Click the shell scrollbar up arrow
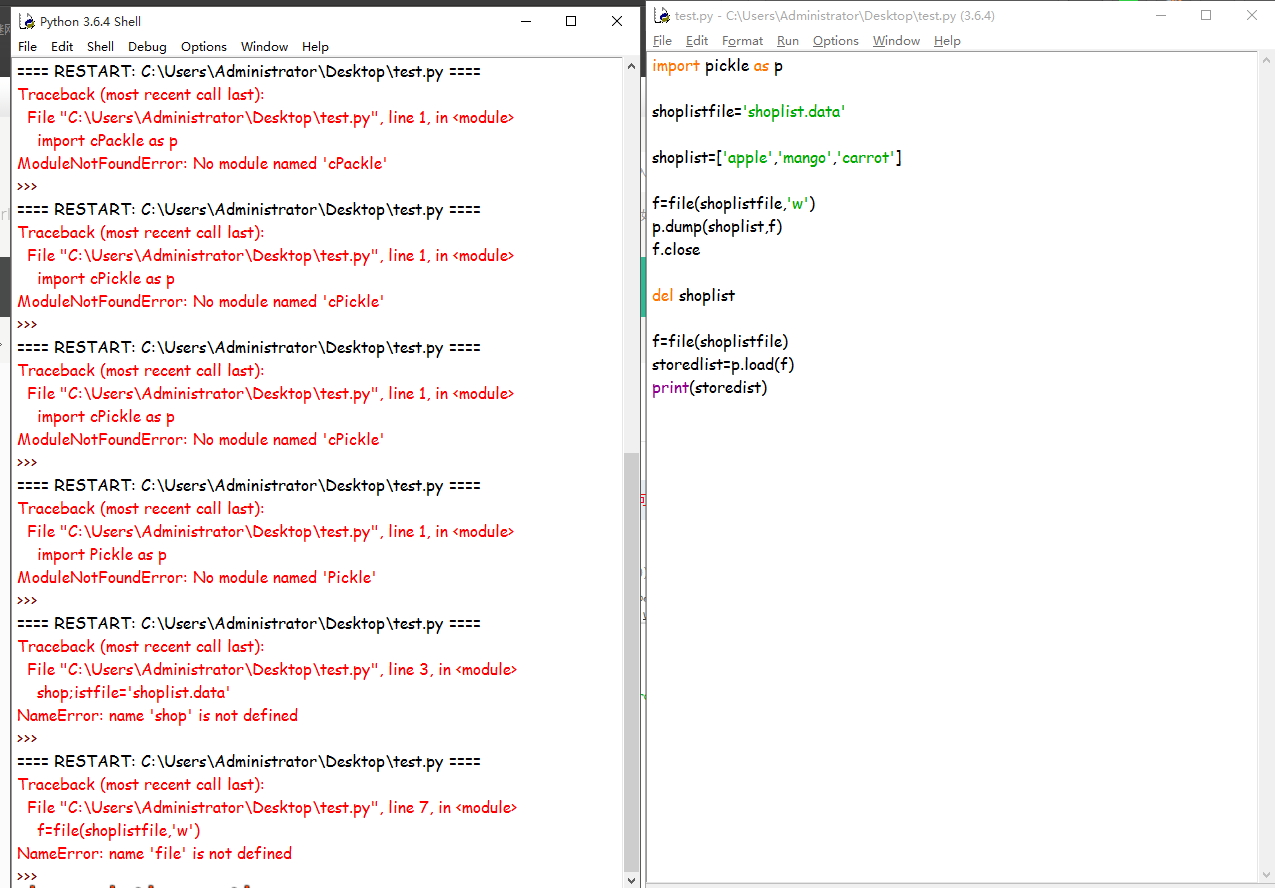 (x=630, y=66)
